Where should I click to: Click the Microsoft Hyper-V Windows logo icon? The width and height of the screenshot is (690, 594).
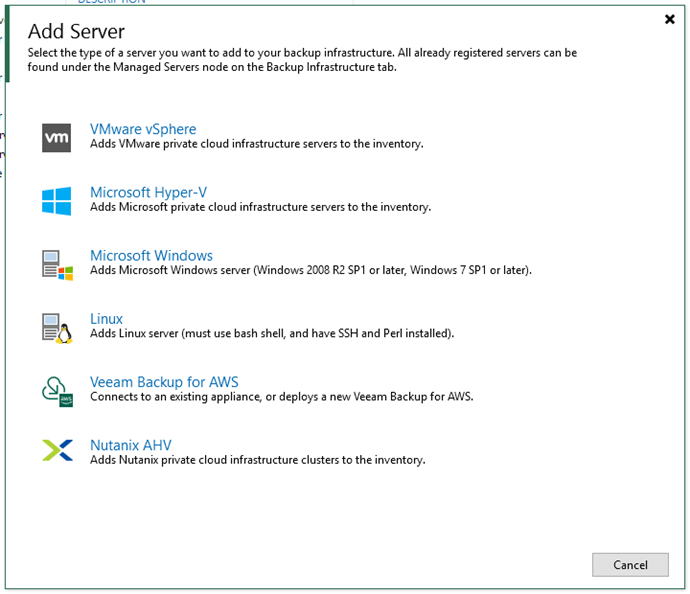click(x=57, y=200)
